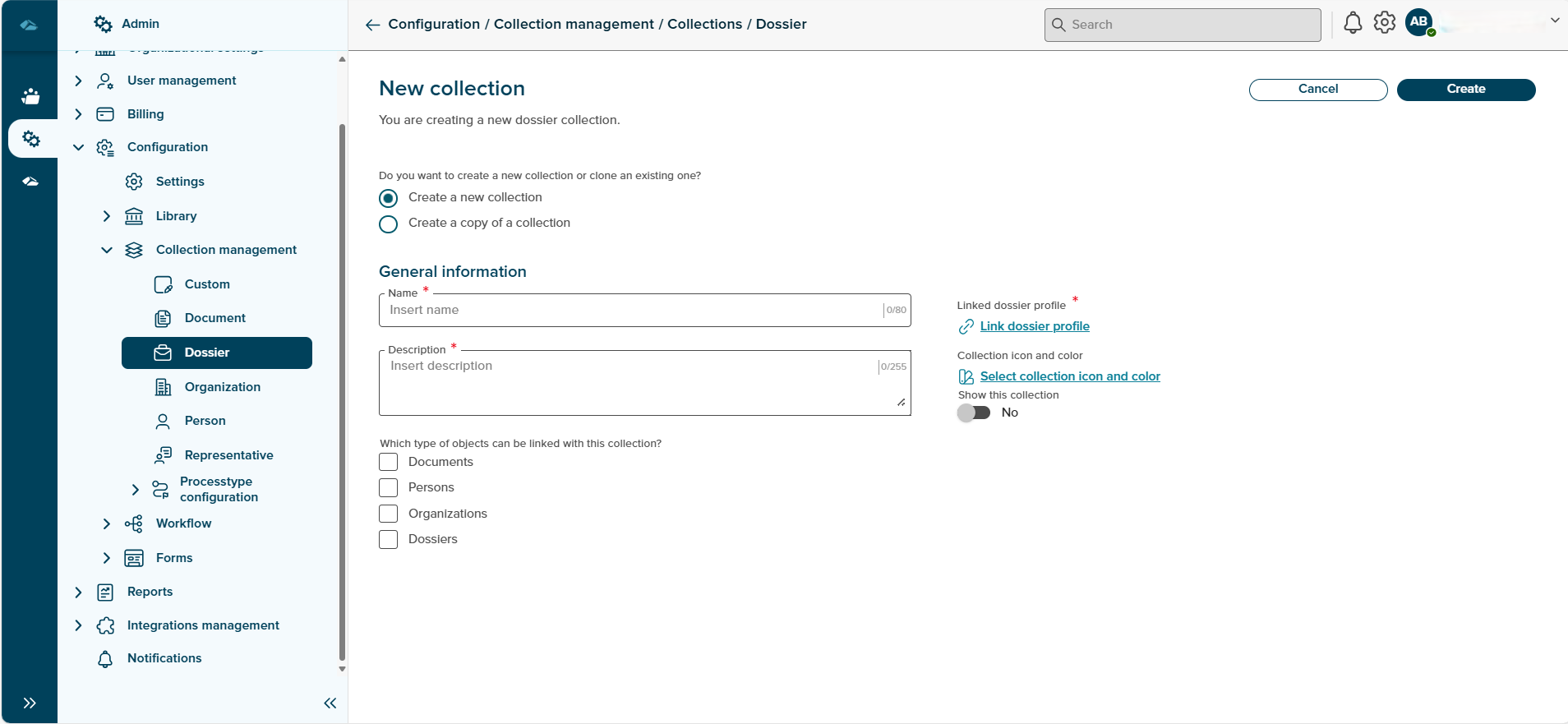Image resolution: width=1568 pixels, height=724 pixels.
Task: Open the Representative collection menu item
Action: pos(228,455)
